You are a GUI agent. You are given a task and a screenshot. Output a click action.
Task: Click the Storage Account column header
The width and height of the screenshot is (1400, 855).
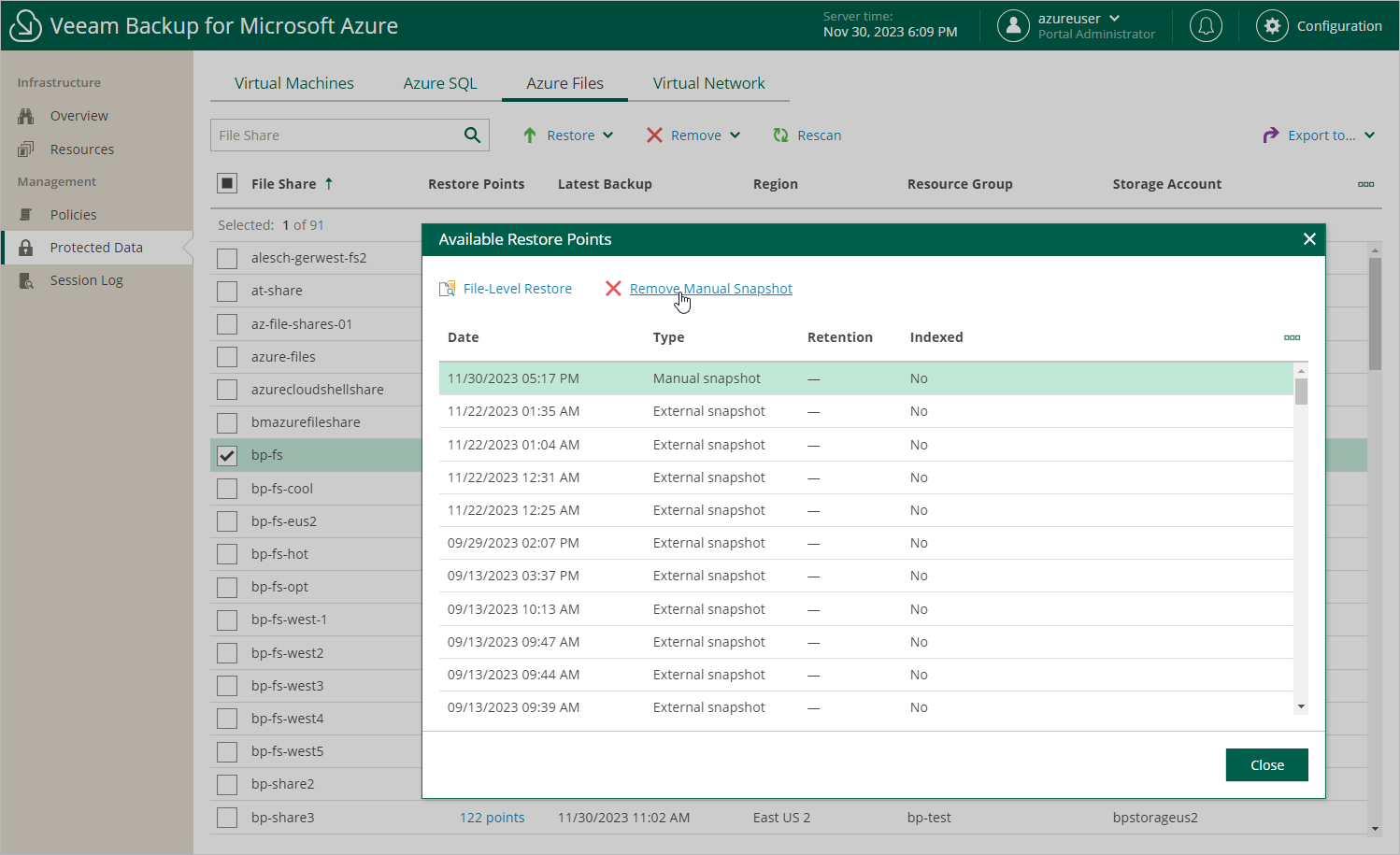(x=1167, y=184)
